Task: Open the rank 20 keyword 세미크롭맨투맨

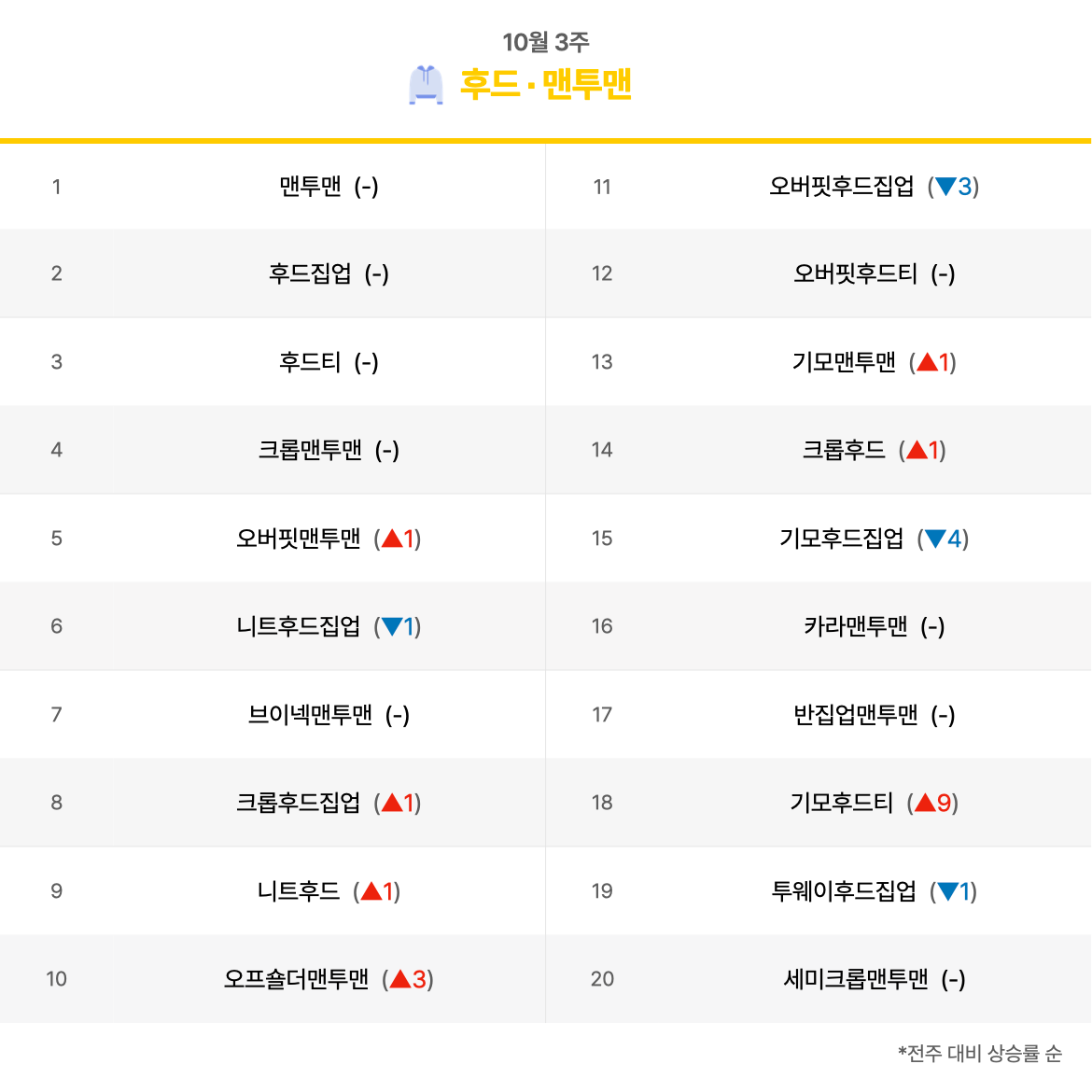Action: [x=856, y=979]
